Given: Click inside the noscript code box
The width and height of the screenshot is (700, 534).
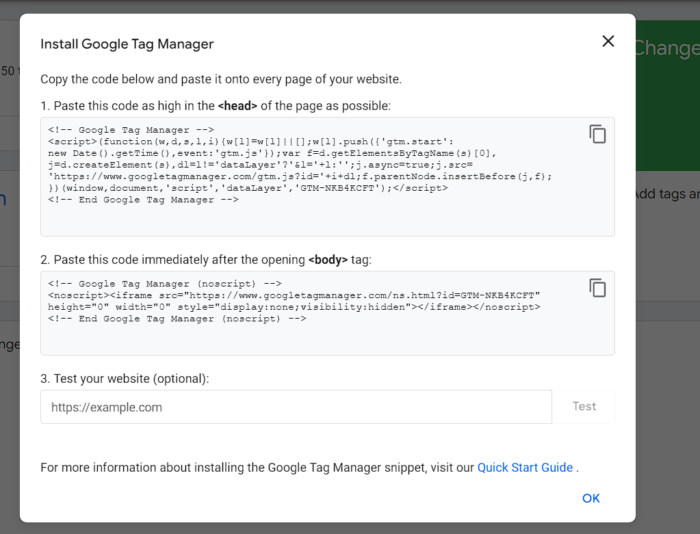Looking at the screenshot, I should [x=327, y=313].
